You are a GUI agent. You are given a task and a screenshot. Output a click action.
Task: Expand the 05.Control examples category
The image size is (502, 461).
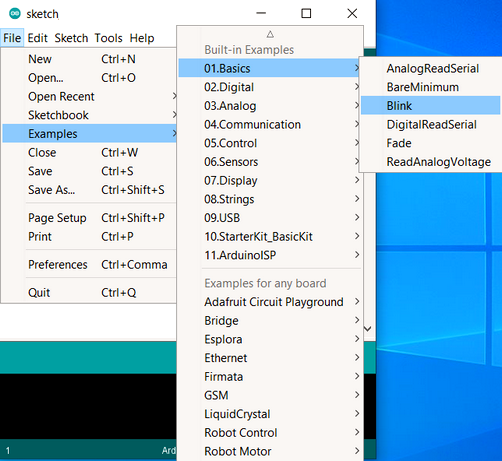click(270, 143)
